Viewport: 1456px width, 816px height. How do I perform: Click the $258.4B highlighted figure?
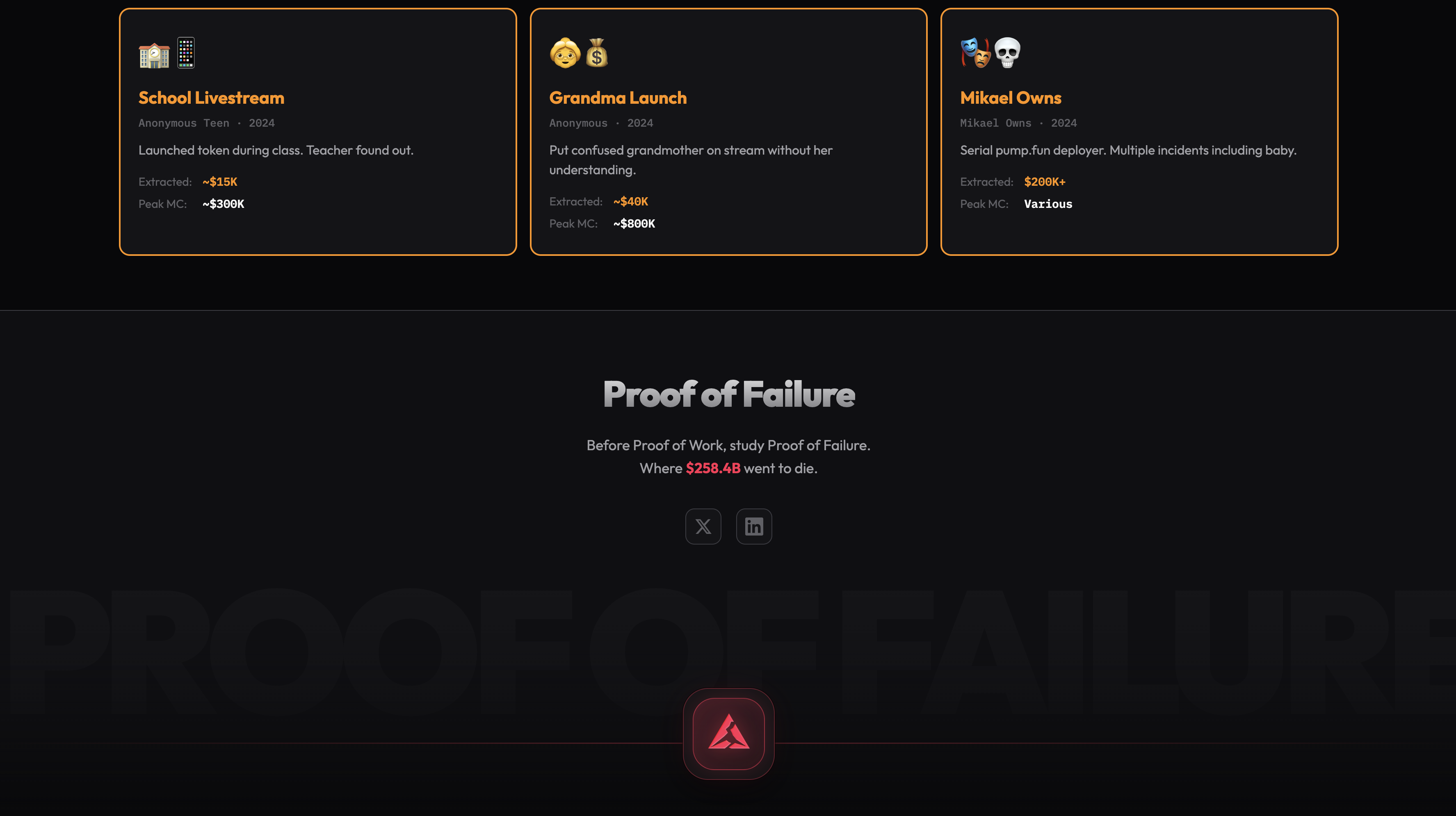713,468
